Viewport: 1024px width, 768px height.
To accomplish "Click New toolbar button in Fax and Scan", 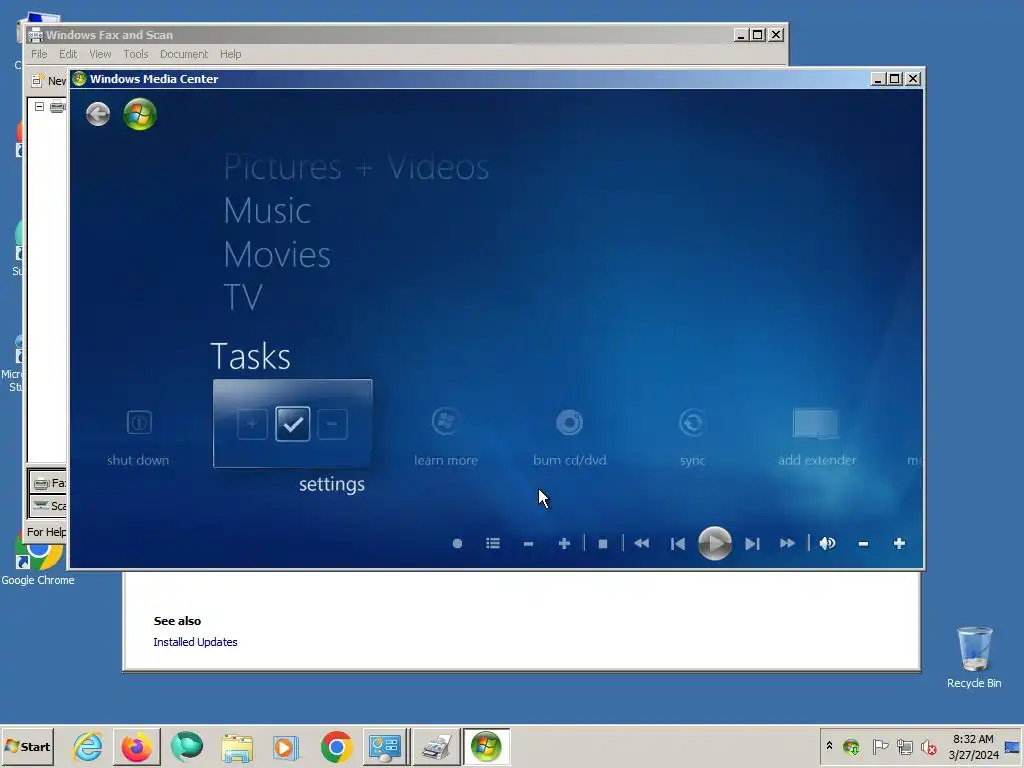I will 49,81.
